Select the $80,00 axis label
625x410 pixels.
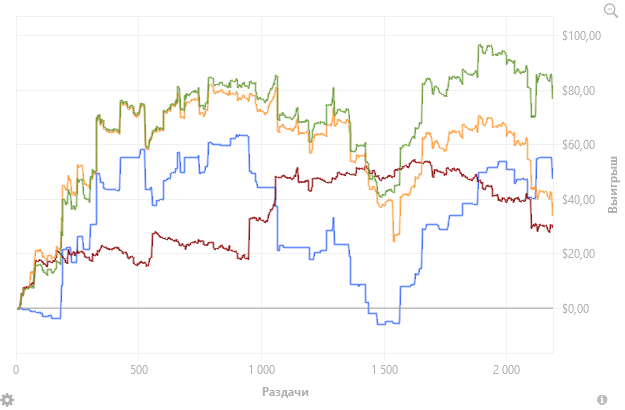coord(580,91)
